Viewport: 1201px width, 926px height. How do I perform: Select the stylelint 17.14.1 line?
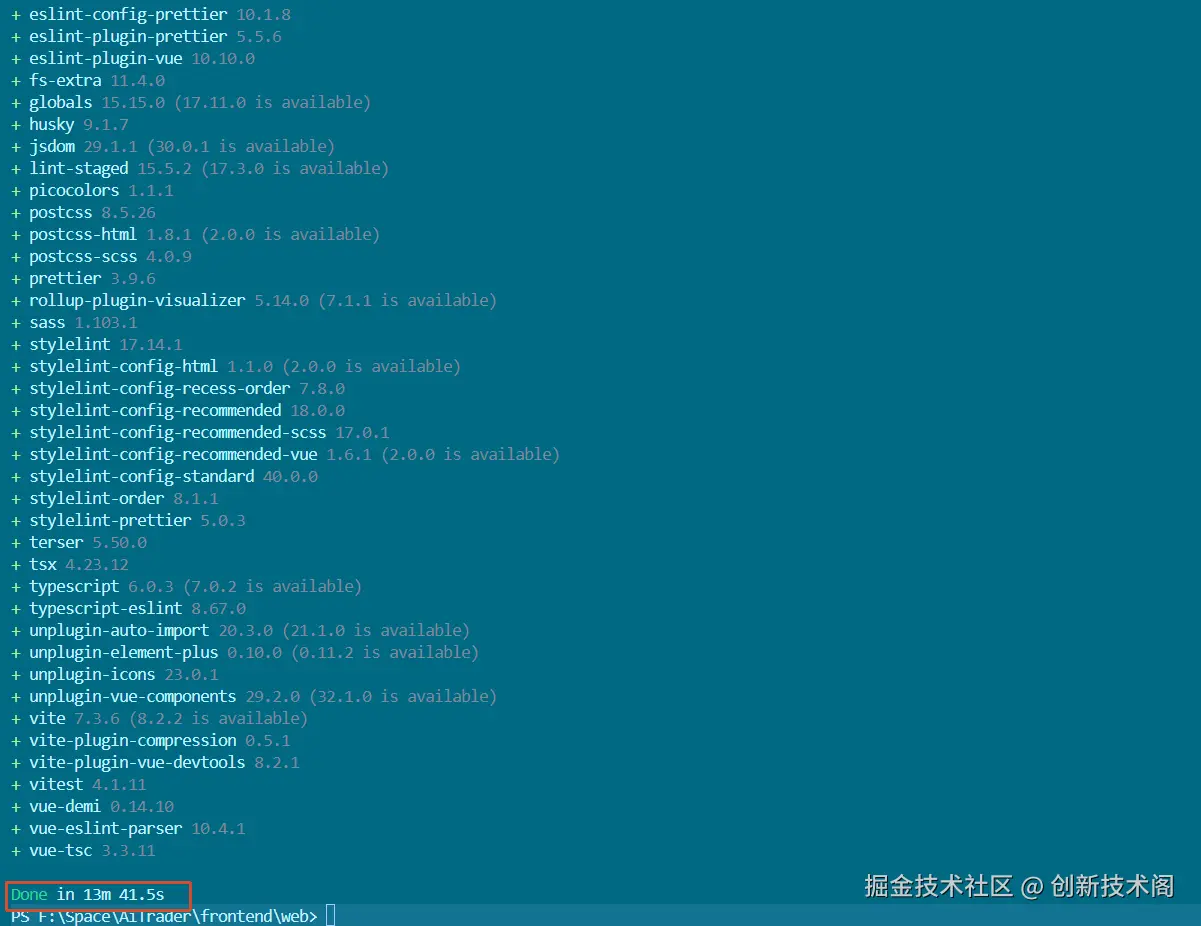97,345
